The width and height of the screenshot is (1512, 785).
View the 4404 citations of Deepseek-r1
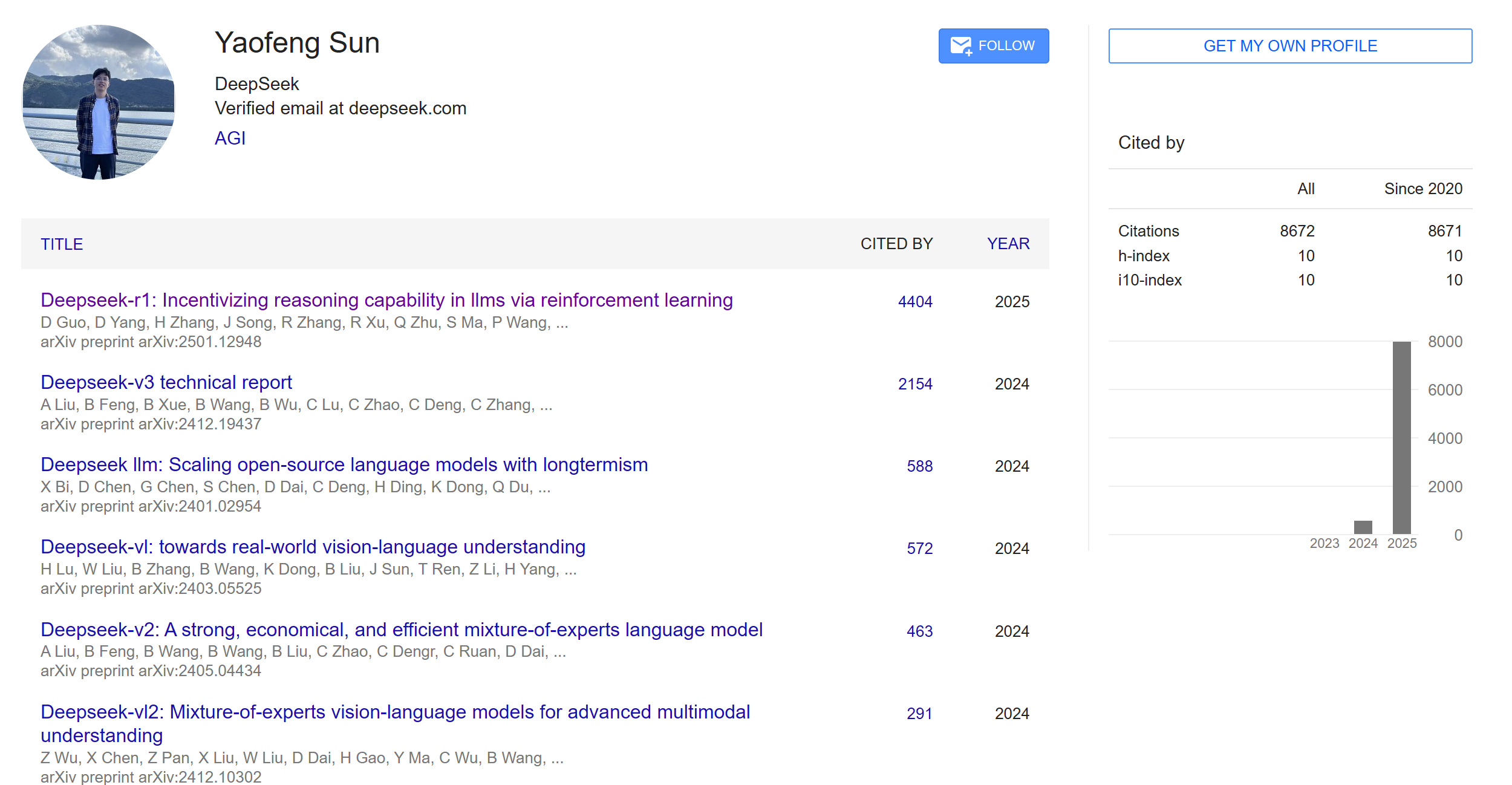point(914,302)
